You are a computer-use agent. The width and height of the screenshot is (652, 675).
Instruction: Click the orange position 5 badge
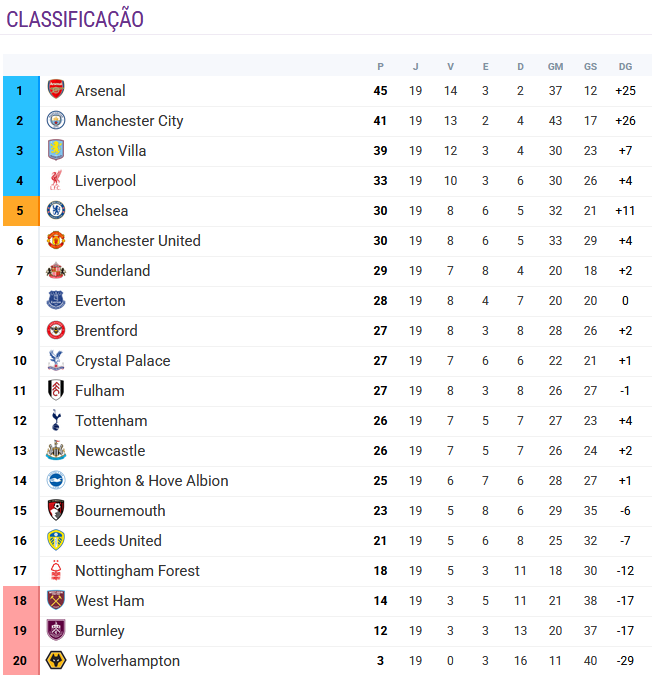coord(20,211)
